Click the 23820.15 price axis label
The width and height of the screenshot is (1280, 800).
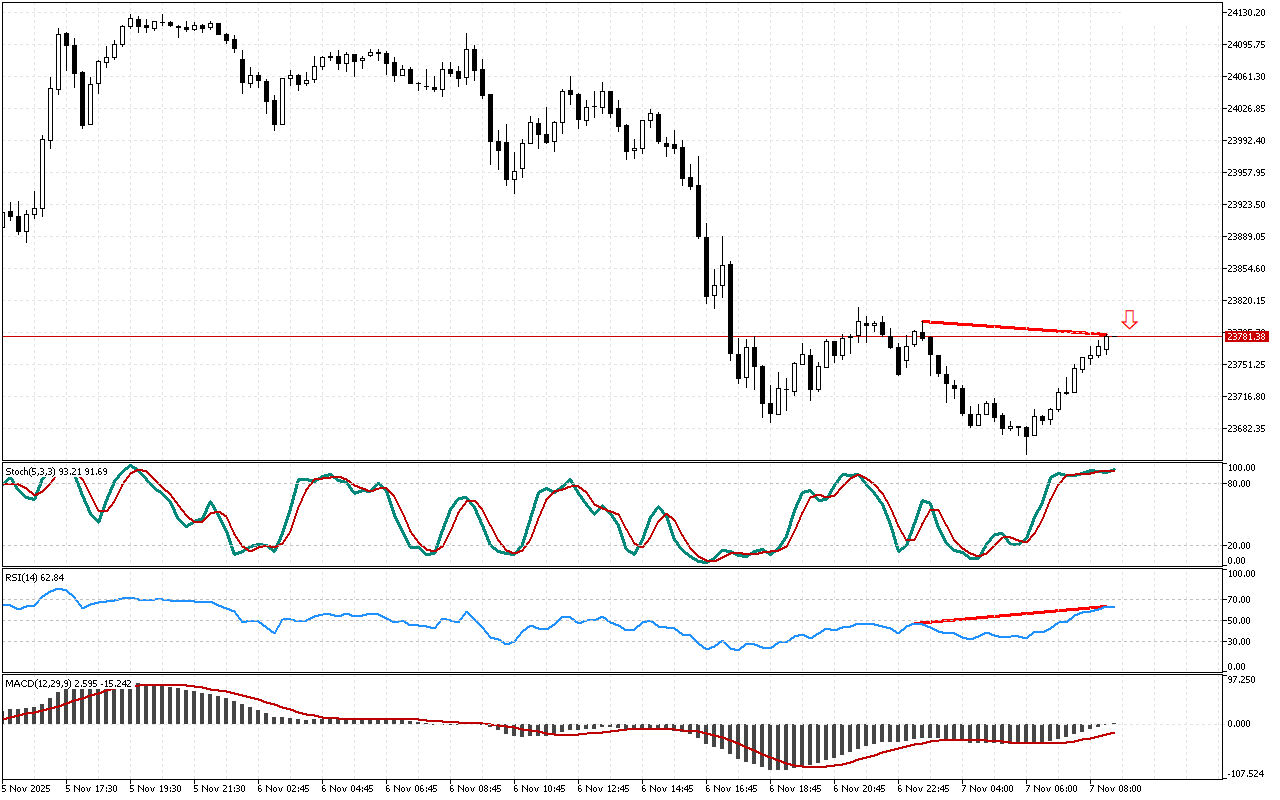[x=1247, y=300]
